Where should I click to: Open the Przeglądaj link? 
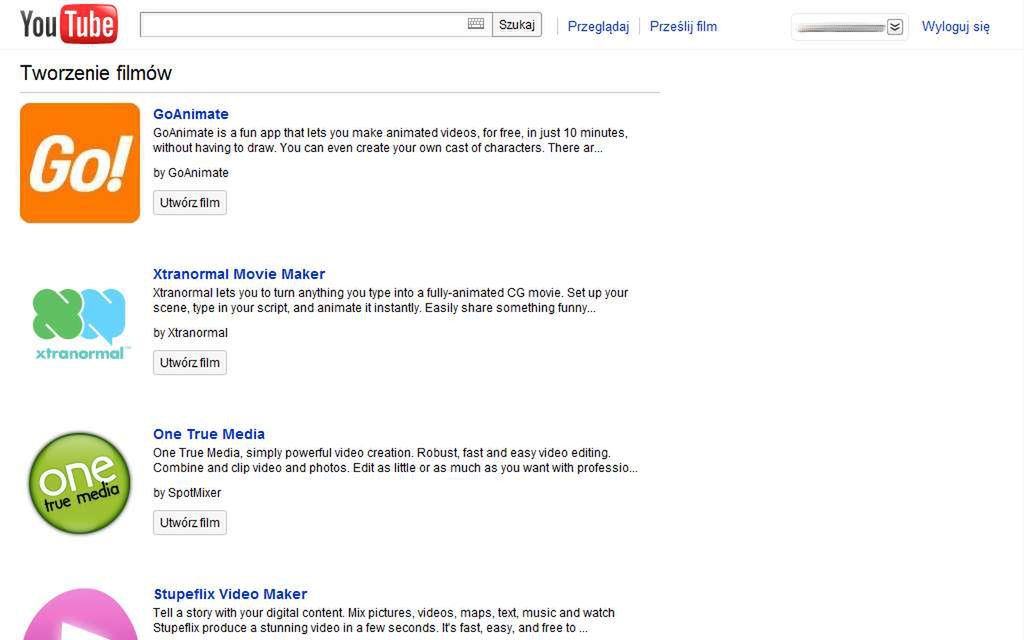pyautogui.click(x=598, y=26)
